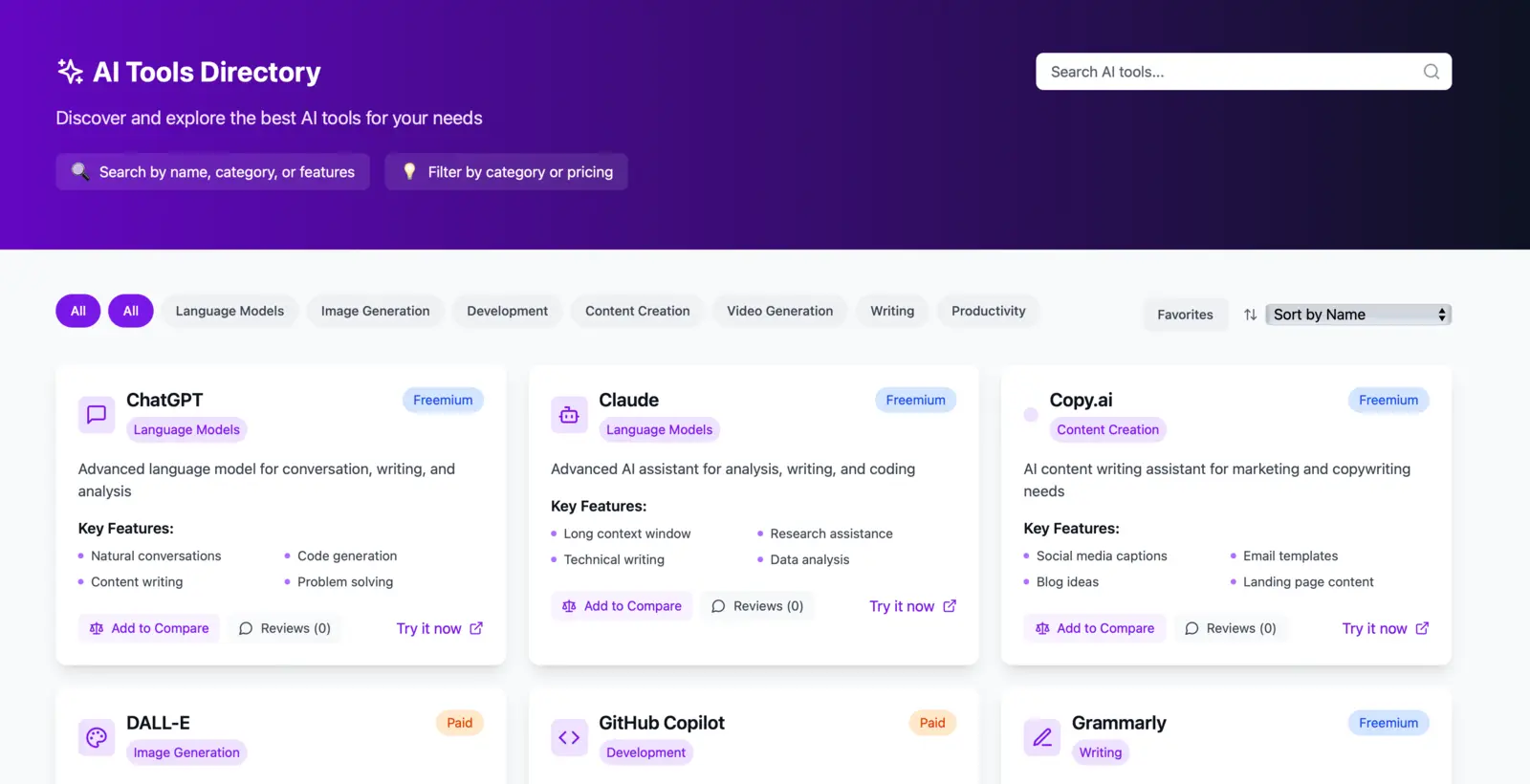Open the Sort by Name dropdown

(x=1358, y=315)
